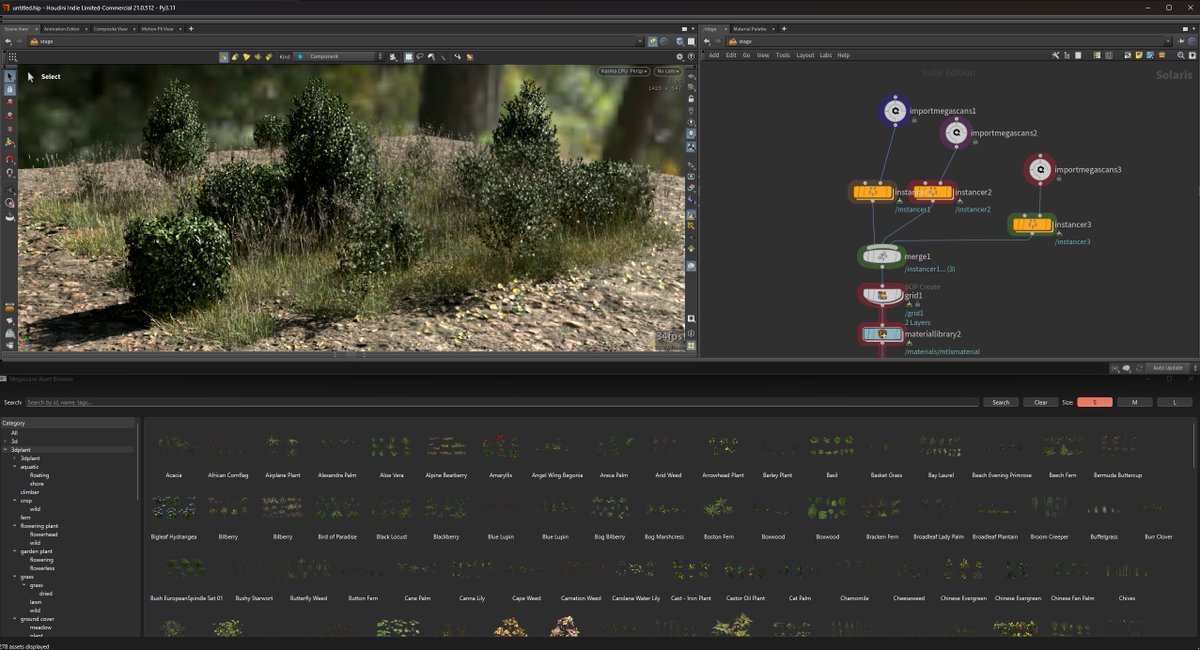Collapse the flowering plant subcategory
The height and width of the screenshot is (650, 1200).
coord(14,526)
